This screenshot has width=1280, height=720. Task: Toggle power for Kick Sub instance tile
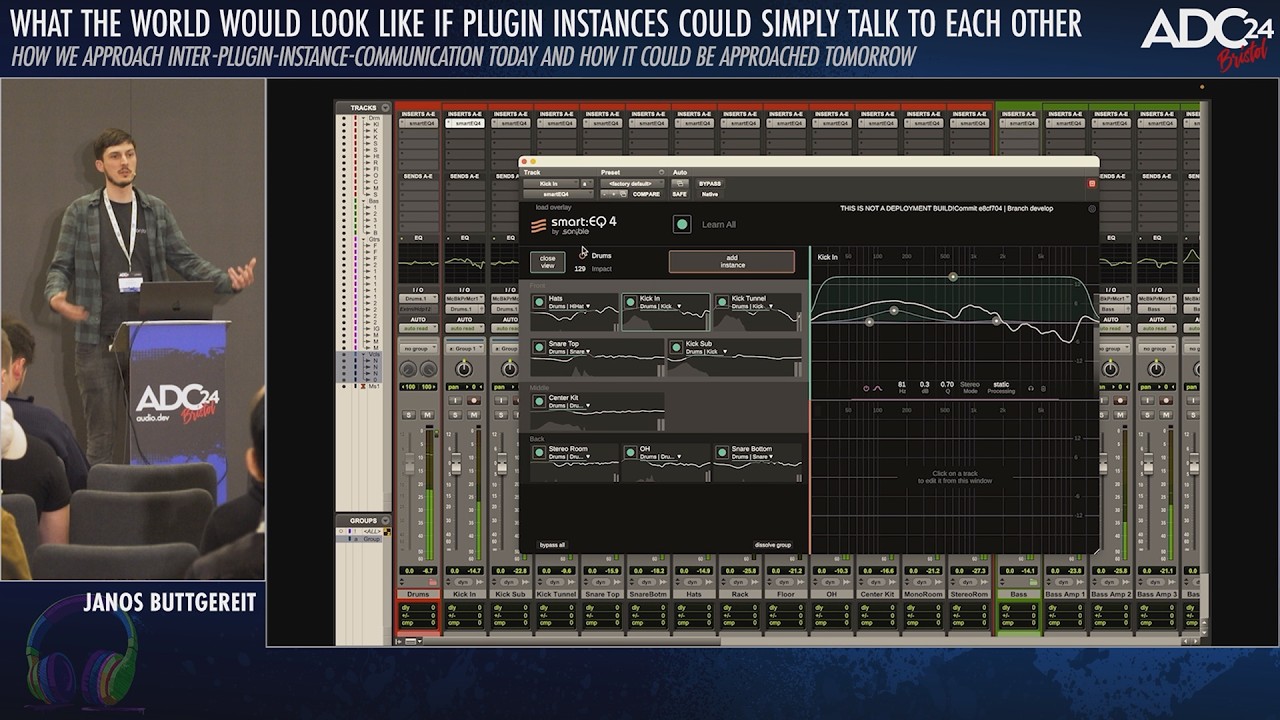click(x=676, y=347)
